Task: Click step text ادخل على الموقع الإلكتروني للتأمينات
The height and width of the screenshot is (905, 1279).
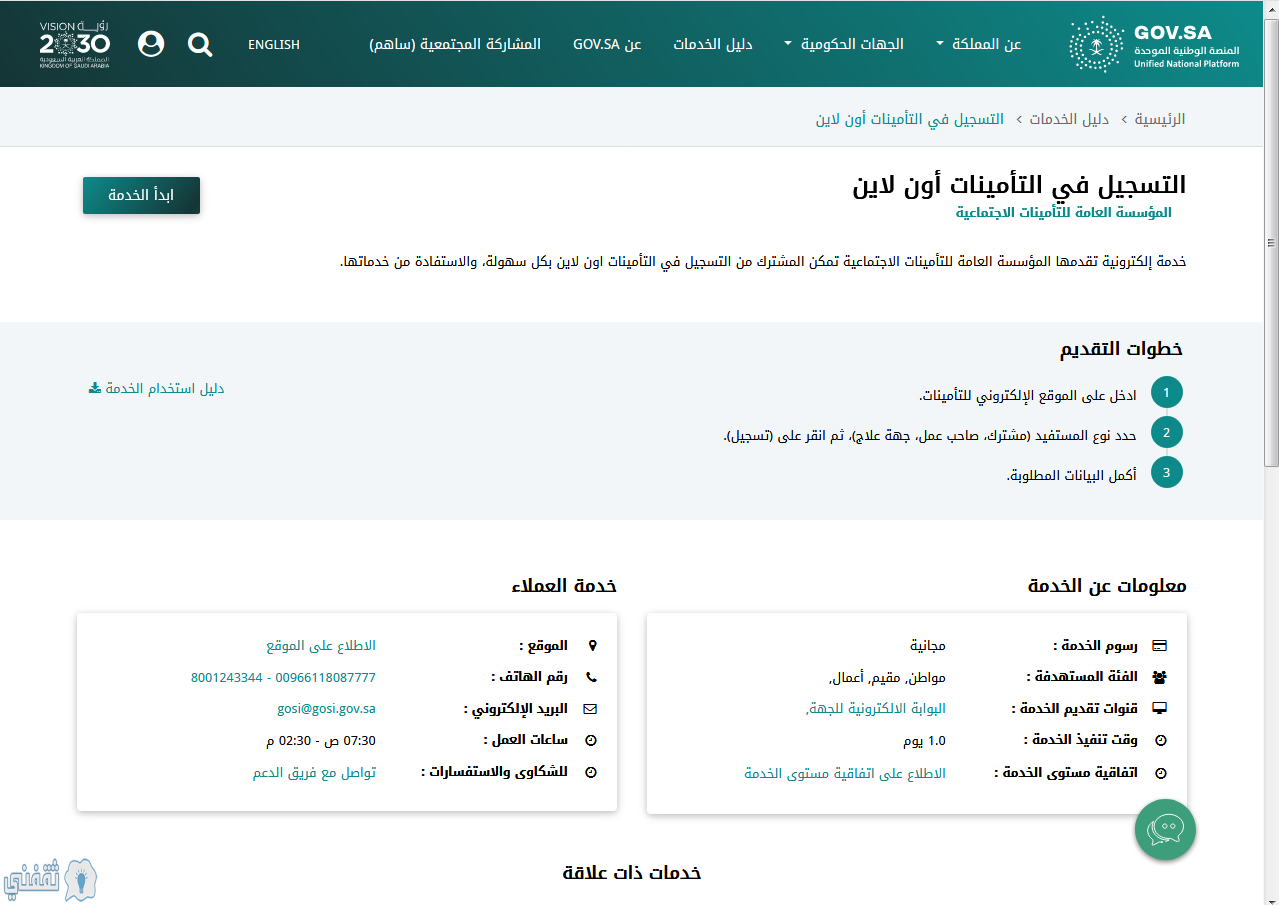Action: [x=1028, y=395]
